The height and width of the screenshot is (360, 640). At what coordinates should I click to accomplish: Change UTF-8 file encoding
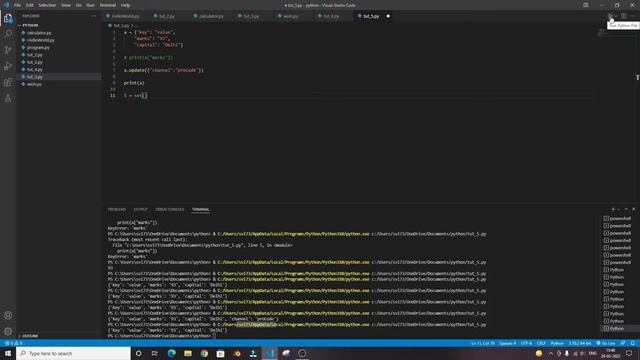526,343
